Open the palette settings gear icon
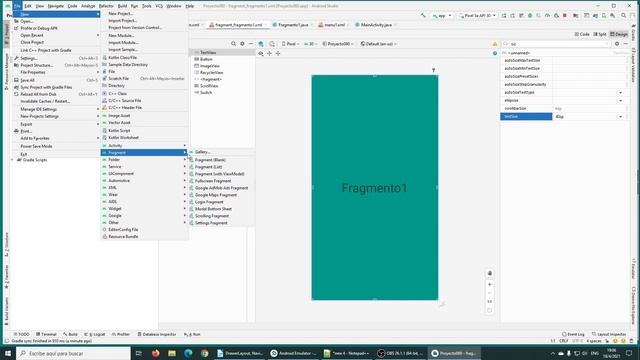Image resolution: width=640 pixels, height=360 pixels. [x=242, y=44]
